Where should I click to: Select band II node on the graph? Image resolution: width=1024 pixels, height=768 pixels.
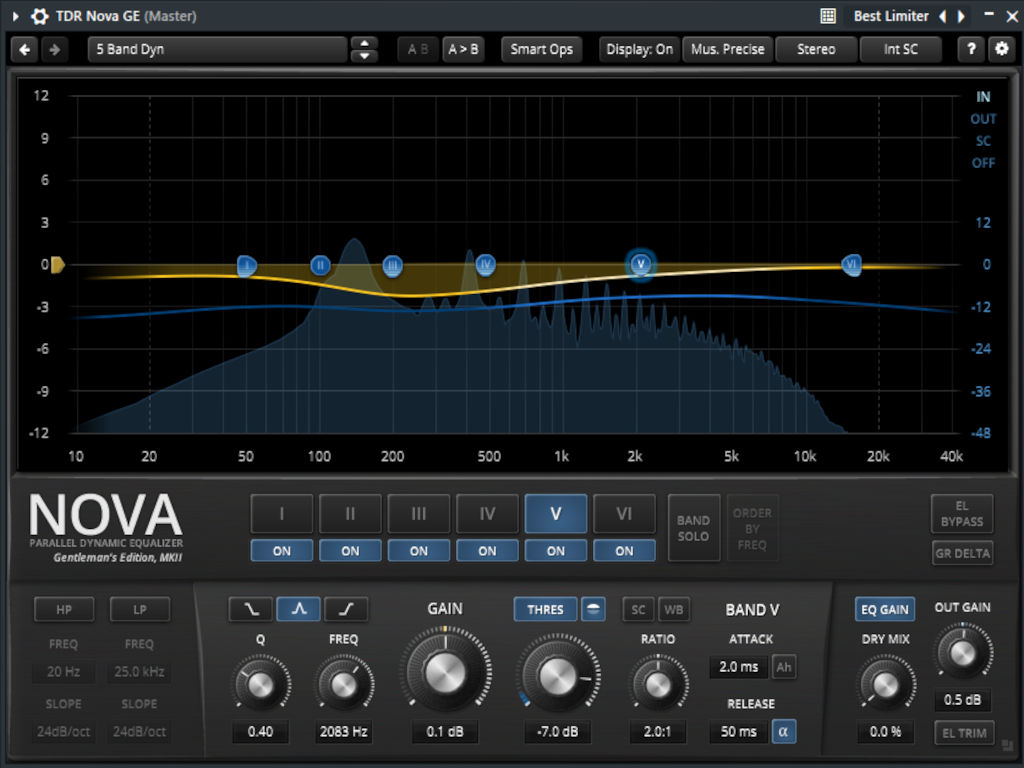[x=320, y=265]
